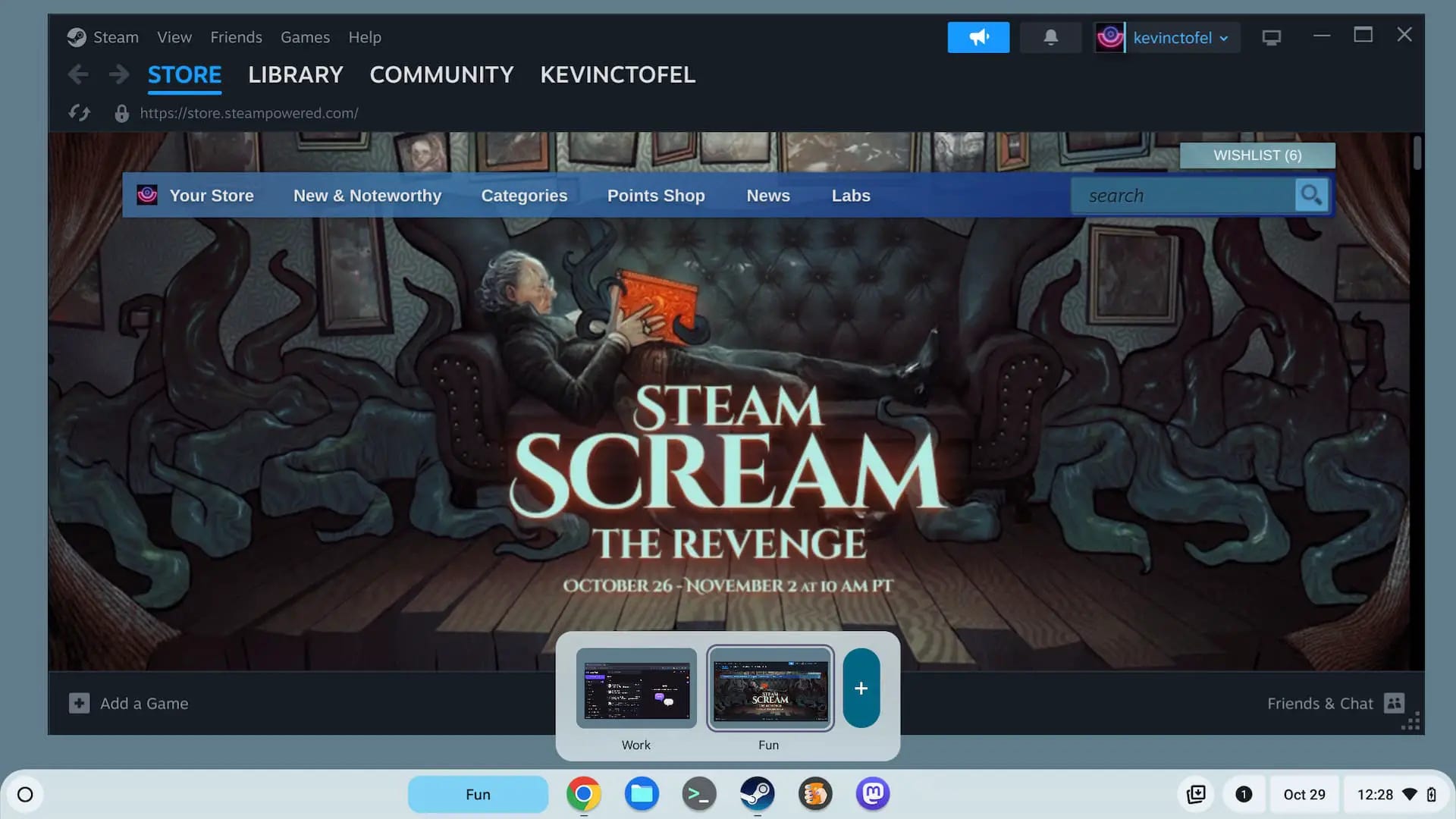1456x819 pixels.
Task: Click the padlock security icon
Action: click(121, 113)
